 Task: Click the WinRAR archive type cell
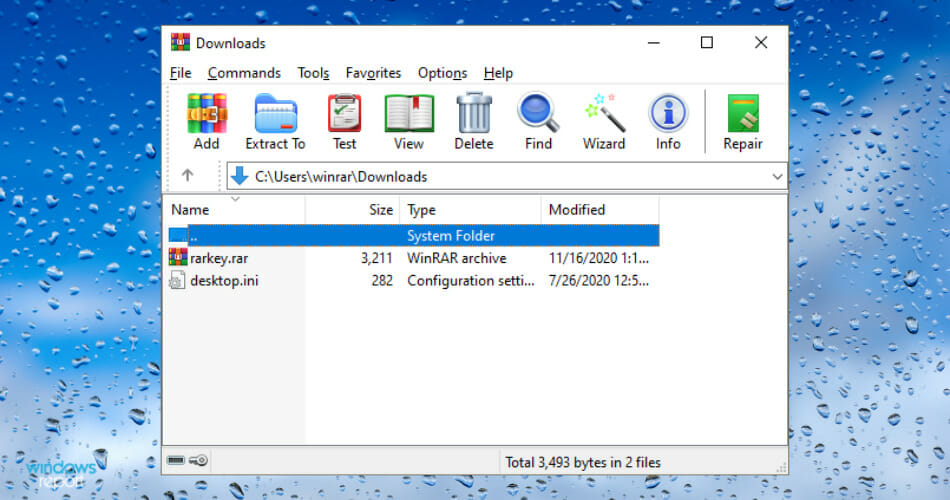click(x=457, y=258)
